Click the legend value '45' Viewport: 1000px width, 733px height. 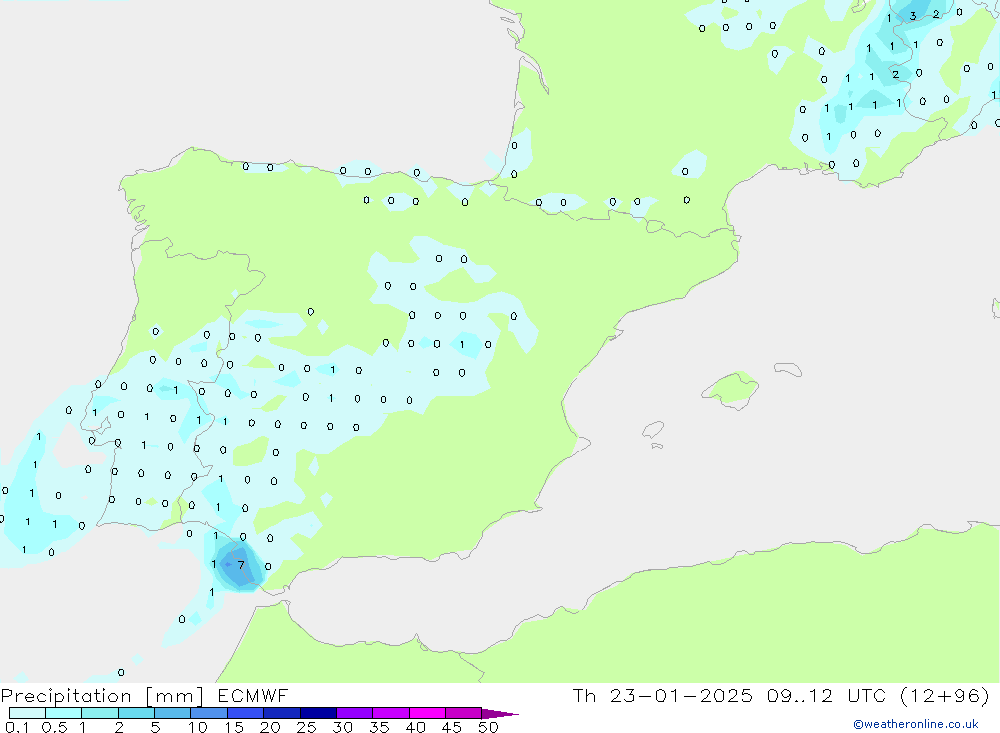click(452, 727)
